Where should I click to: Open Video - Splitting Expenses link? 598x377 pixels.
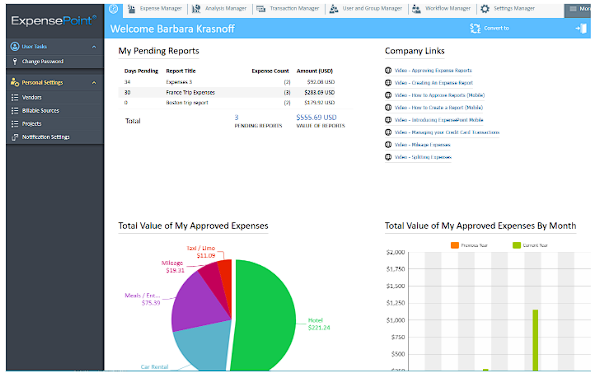(423, 157)
